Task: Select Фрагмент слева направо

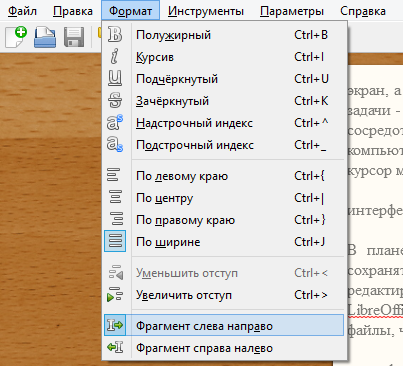Action: click(224, 325)
